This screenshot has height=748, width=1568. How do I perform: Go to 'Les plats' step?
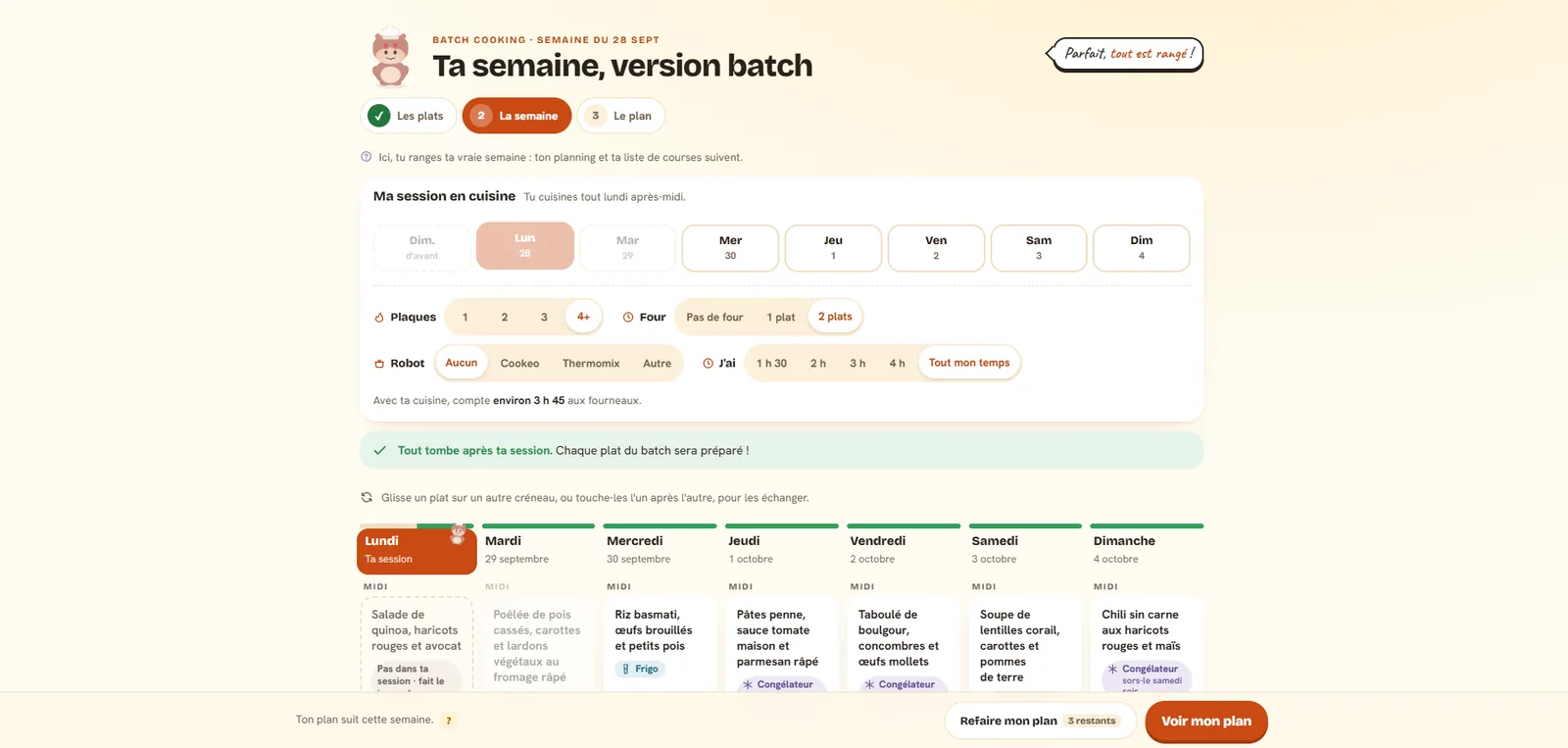coord(409,116)
